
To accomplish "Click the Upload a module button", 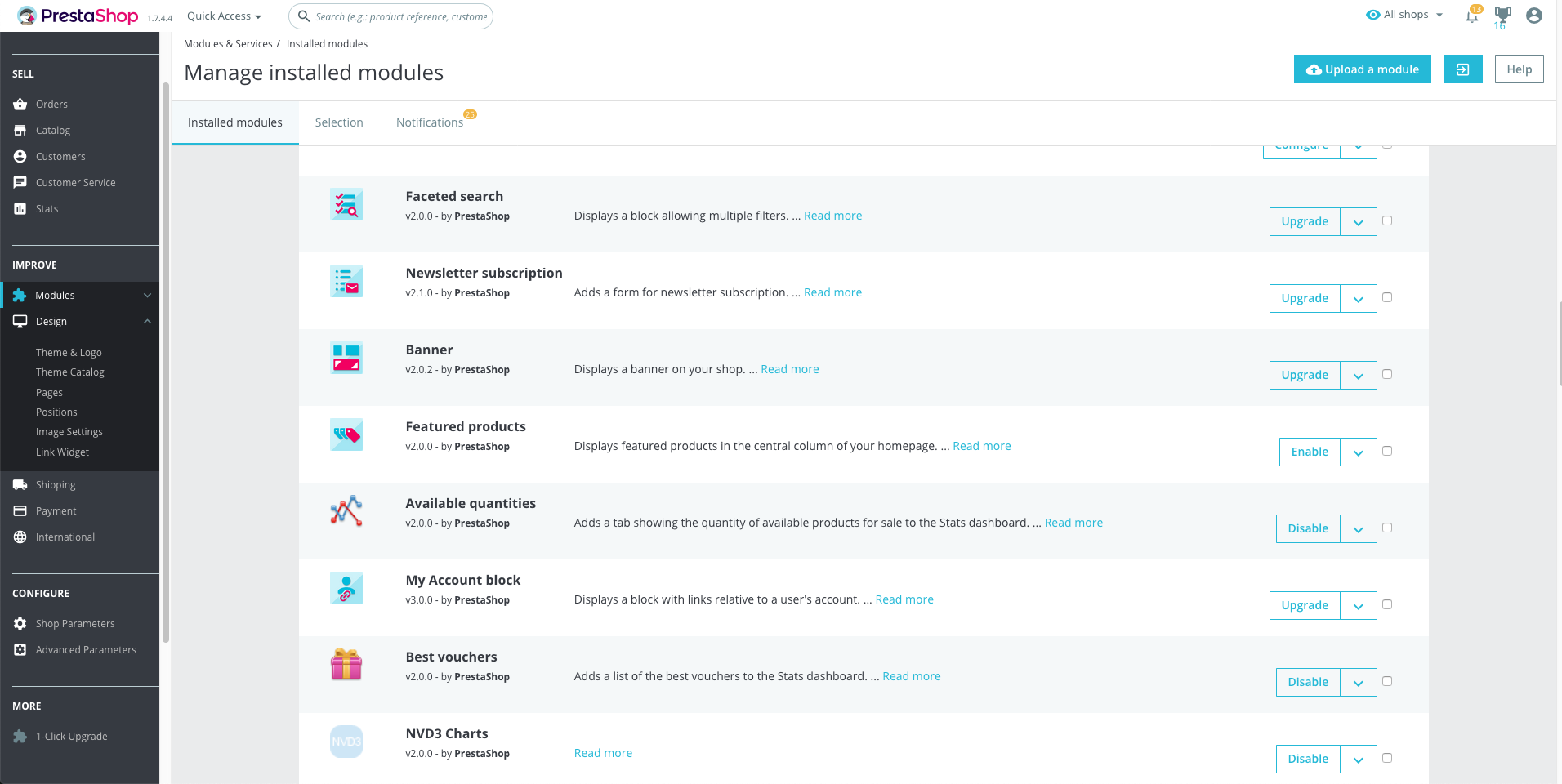I will [x=1362, y=69].
